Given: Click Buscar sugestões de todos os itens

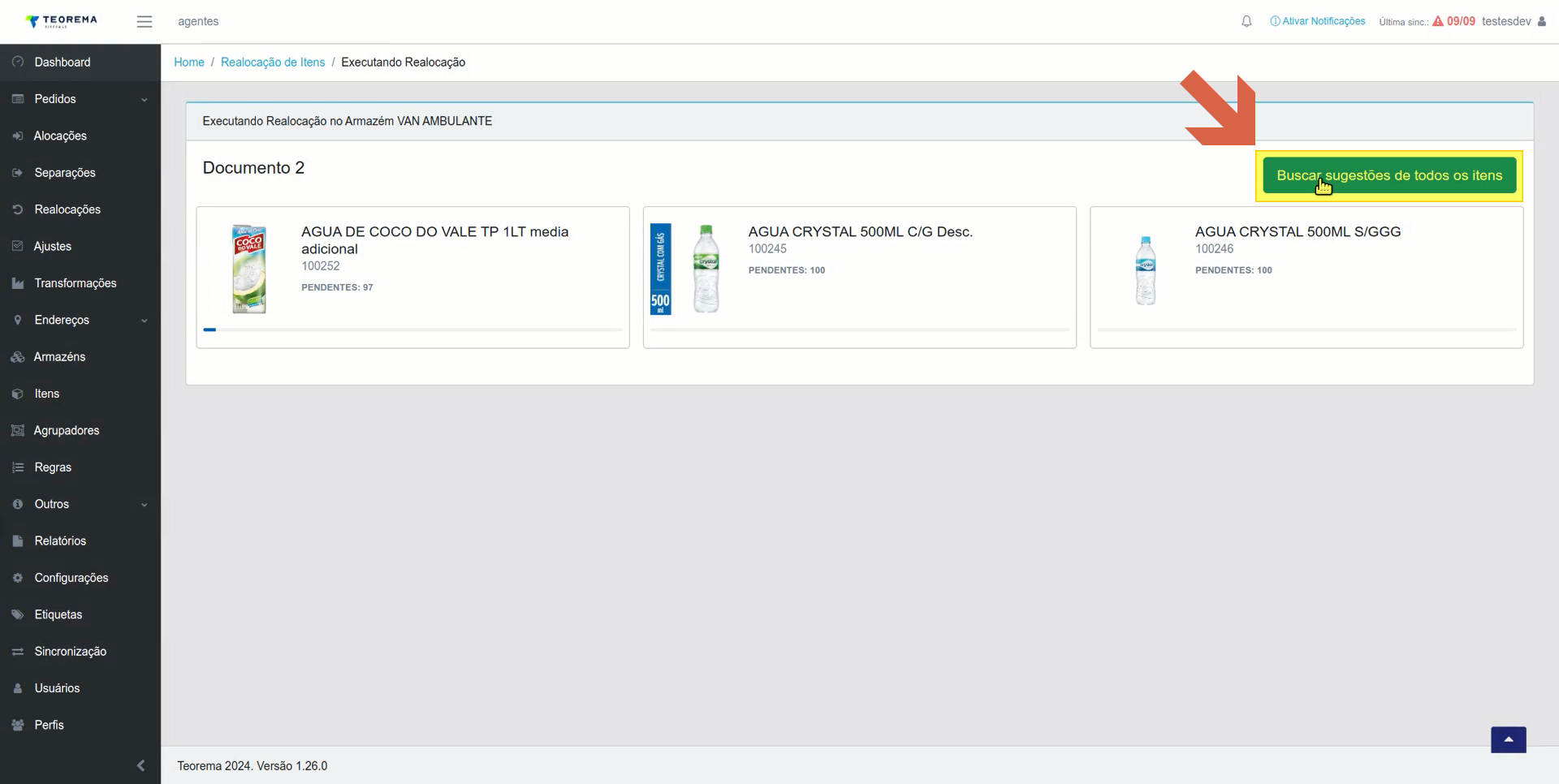Looking at the screenshot, I should click(x=1389, y=175).
